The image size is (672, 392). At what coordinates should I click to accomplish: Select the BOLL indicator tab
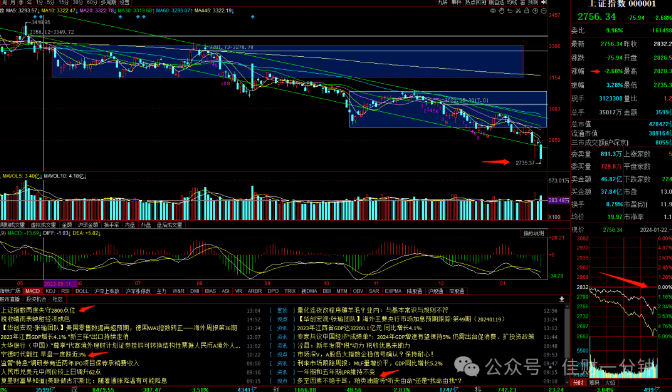pyautogui.click(x=81, y=291)
